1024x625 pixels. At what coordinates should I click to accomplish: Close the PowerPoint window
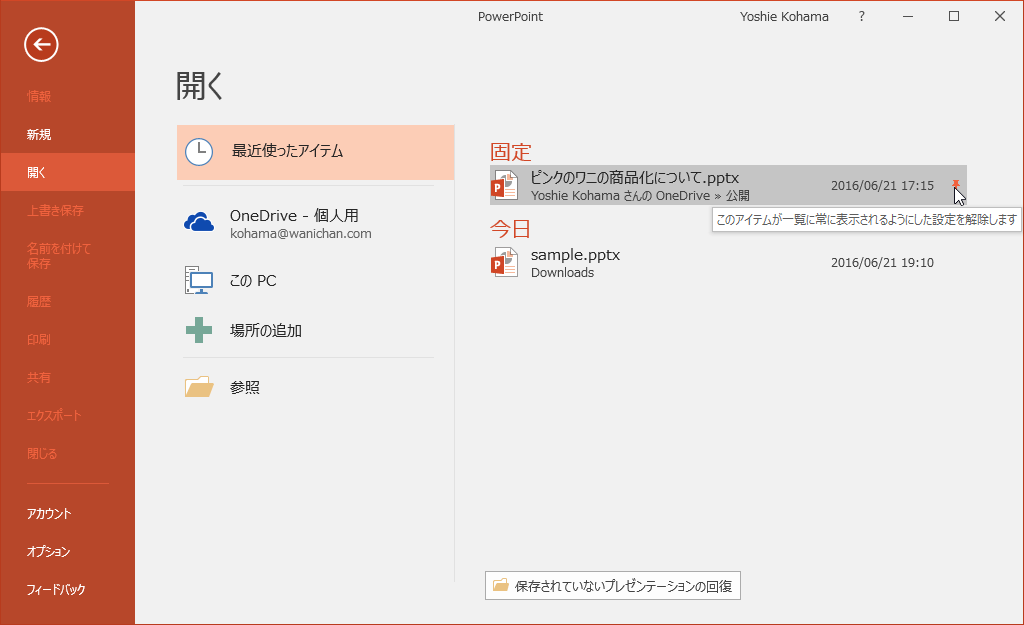(1000, 16)
